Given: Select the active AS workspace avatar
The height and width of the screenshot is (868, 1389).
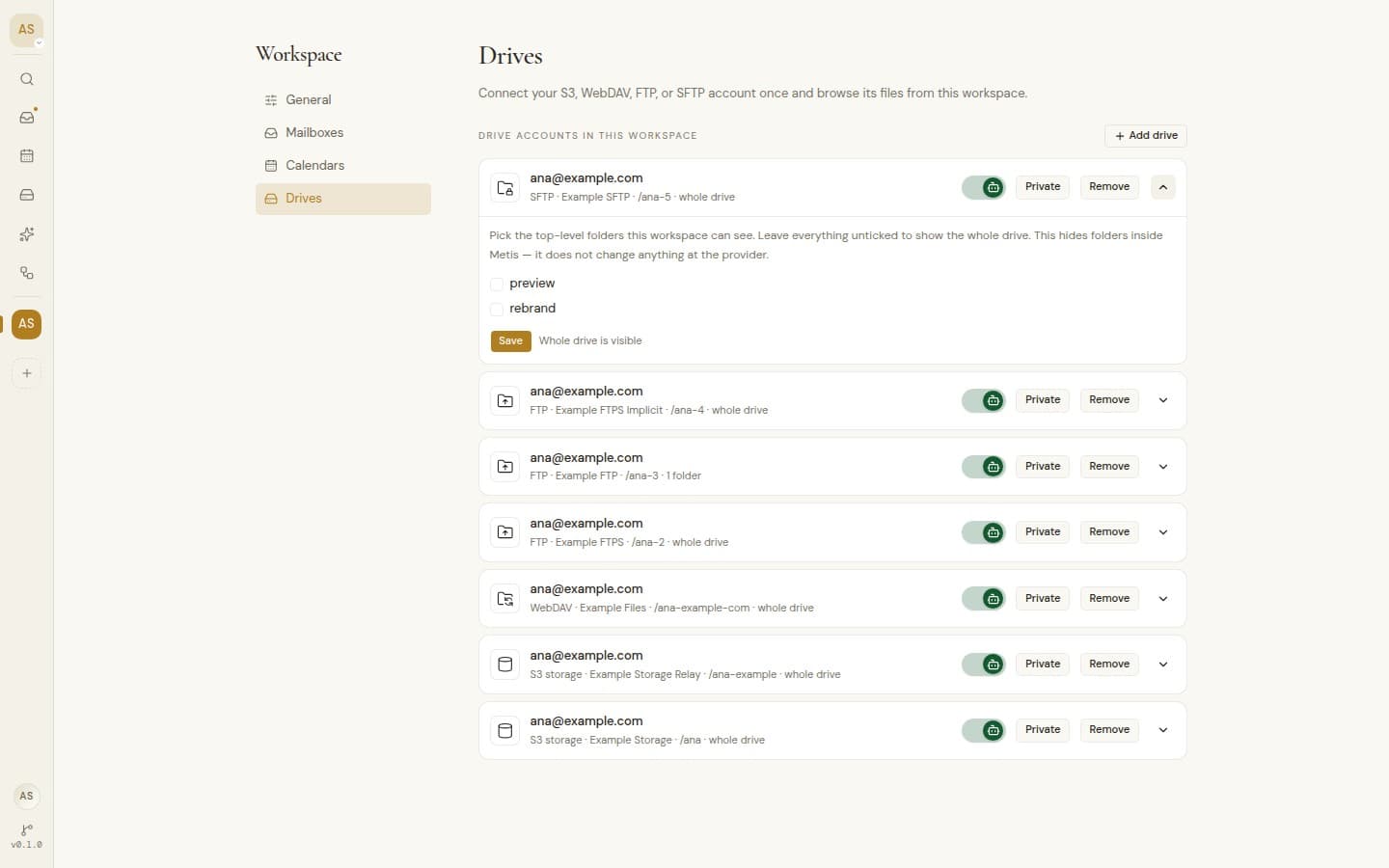Looking at the screenshot, I should 27,324.
